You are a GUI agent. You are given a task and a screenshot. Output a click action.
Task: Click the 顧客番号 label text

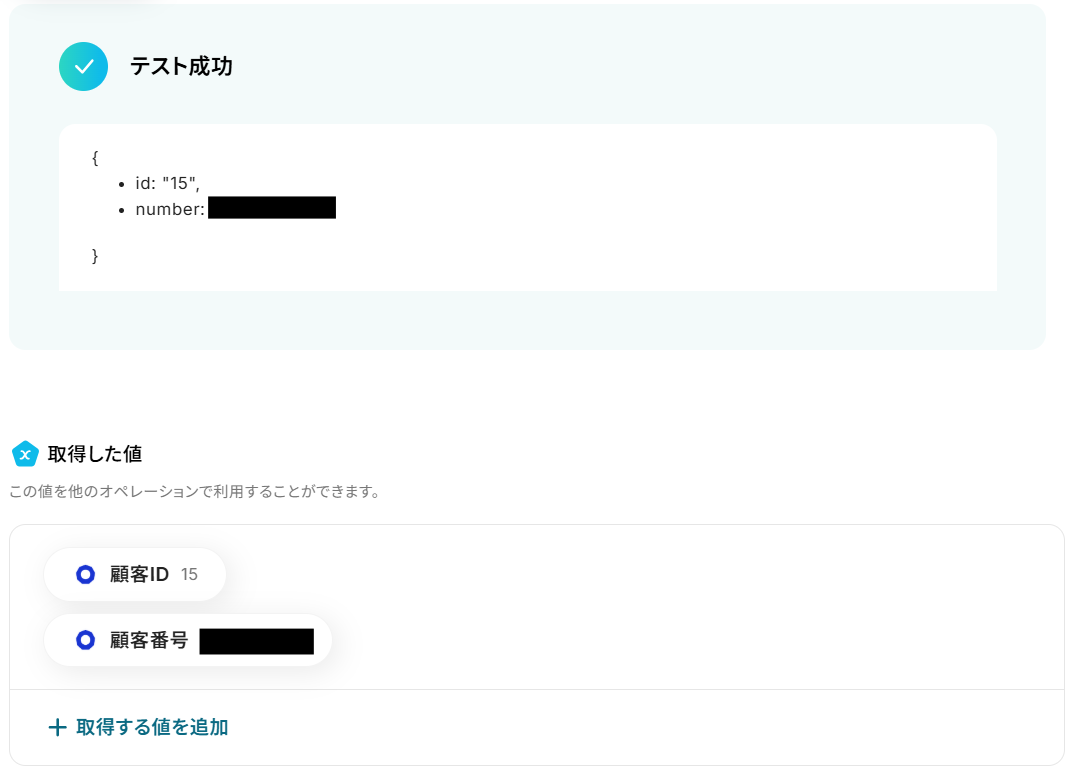(149, 640)
